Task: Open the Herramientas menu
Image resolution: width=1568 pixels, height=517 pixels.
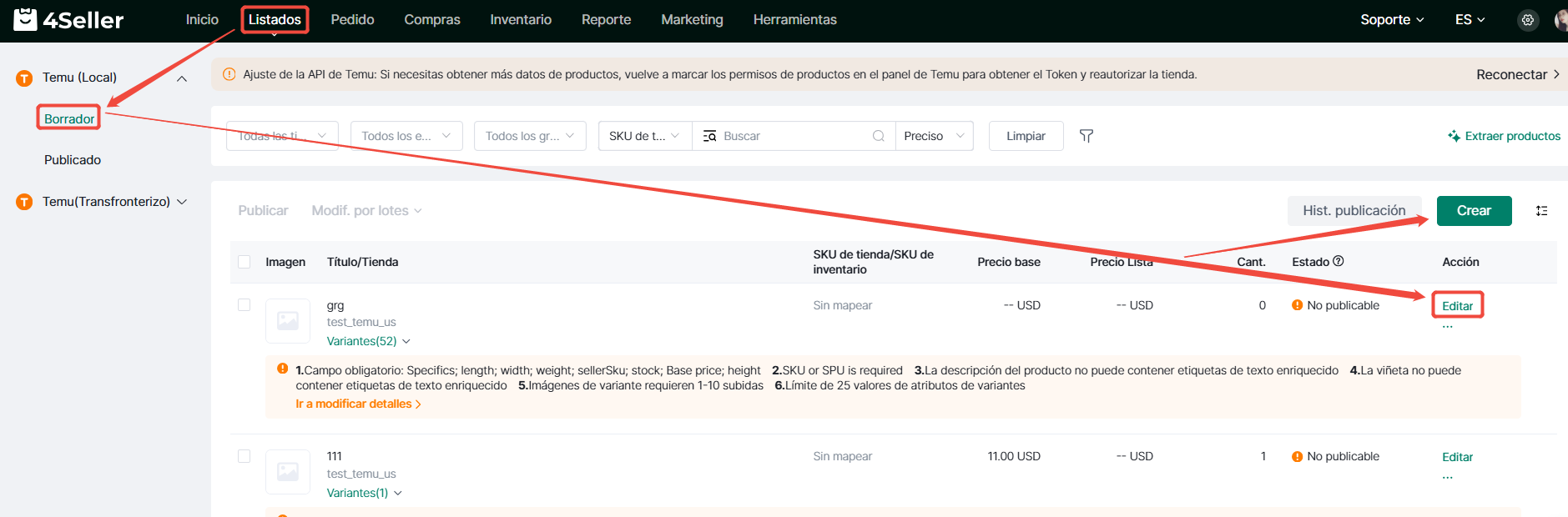Action: point(794,20)
